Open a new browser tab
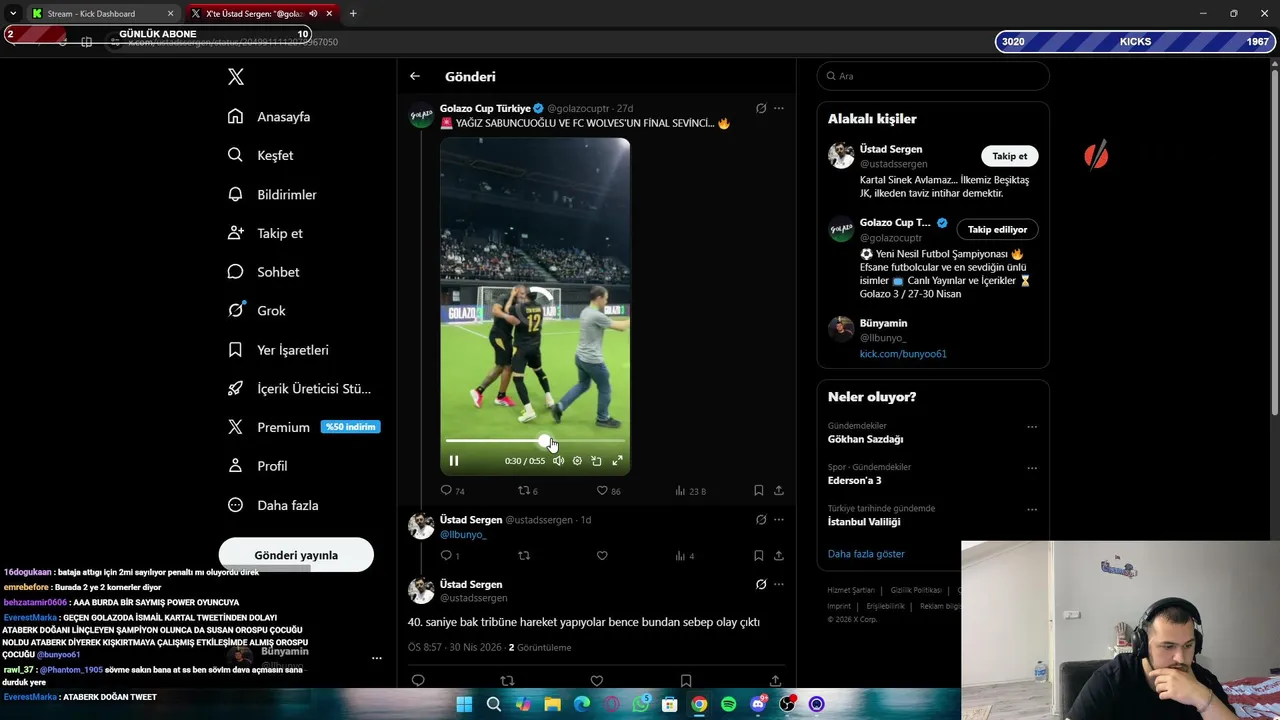 (353, 14)
